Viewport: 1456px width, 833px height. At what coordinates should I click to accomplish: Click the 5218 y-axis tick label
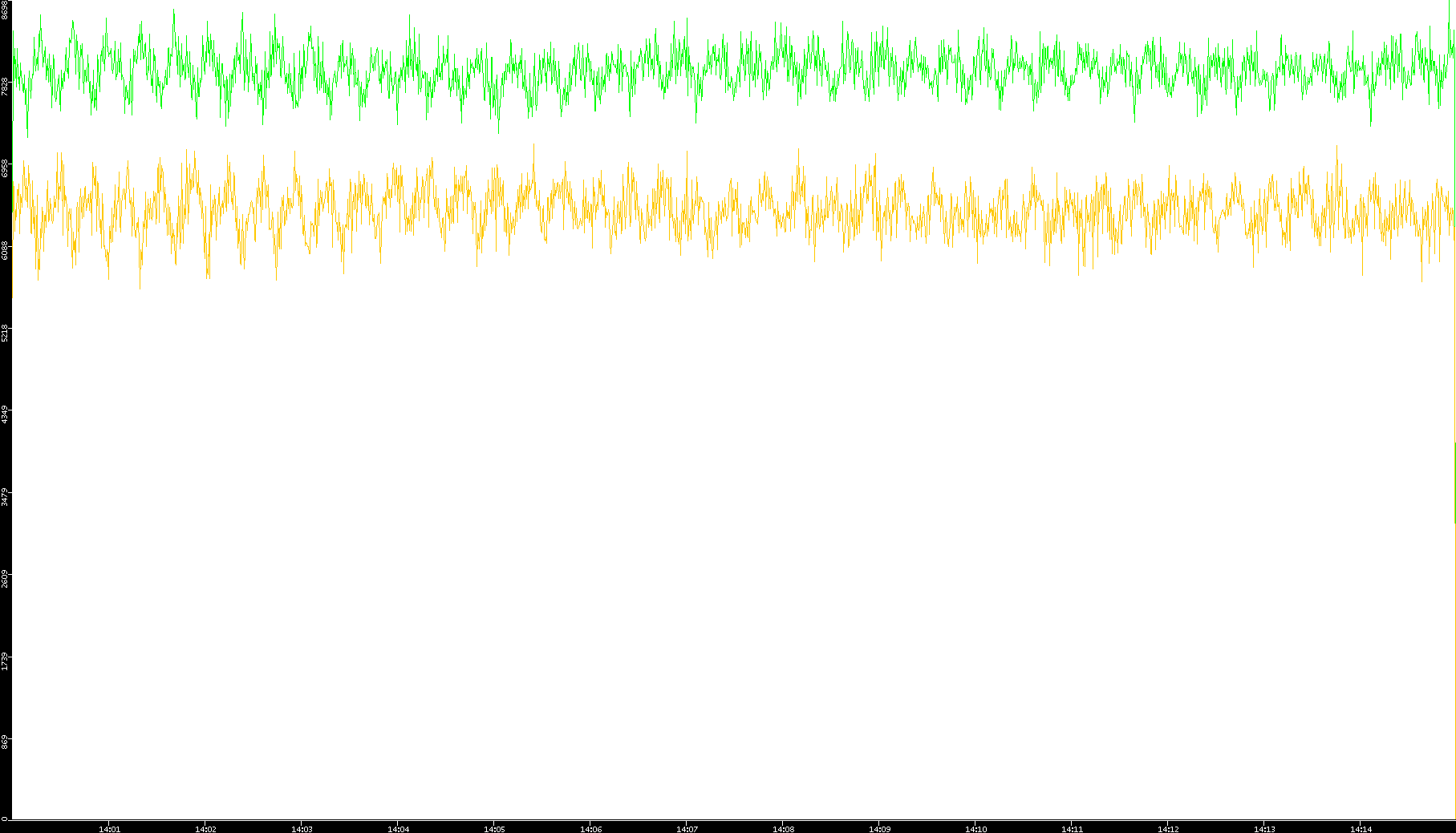[5, 333]
